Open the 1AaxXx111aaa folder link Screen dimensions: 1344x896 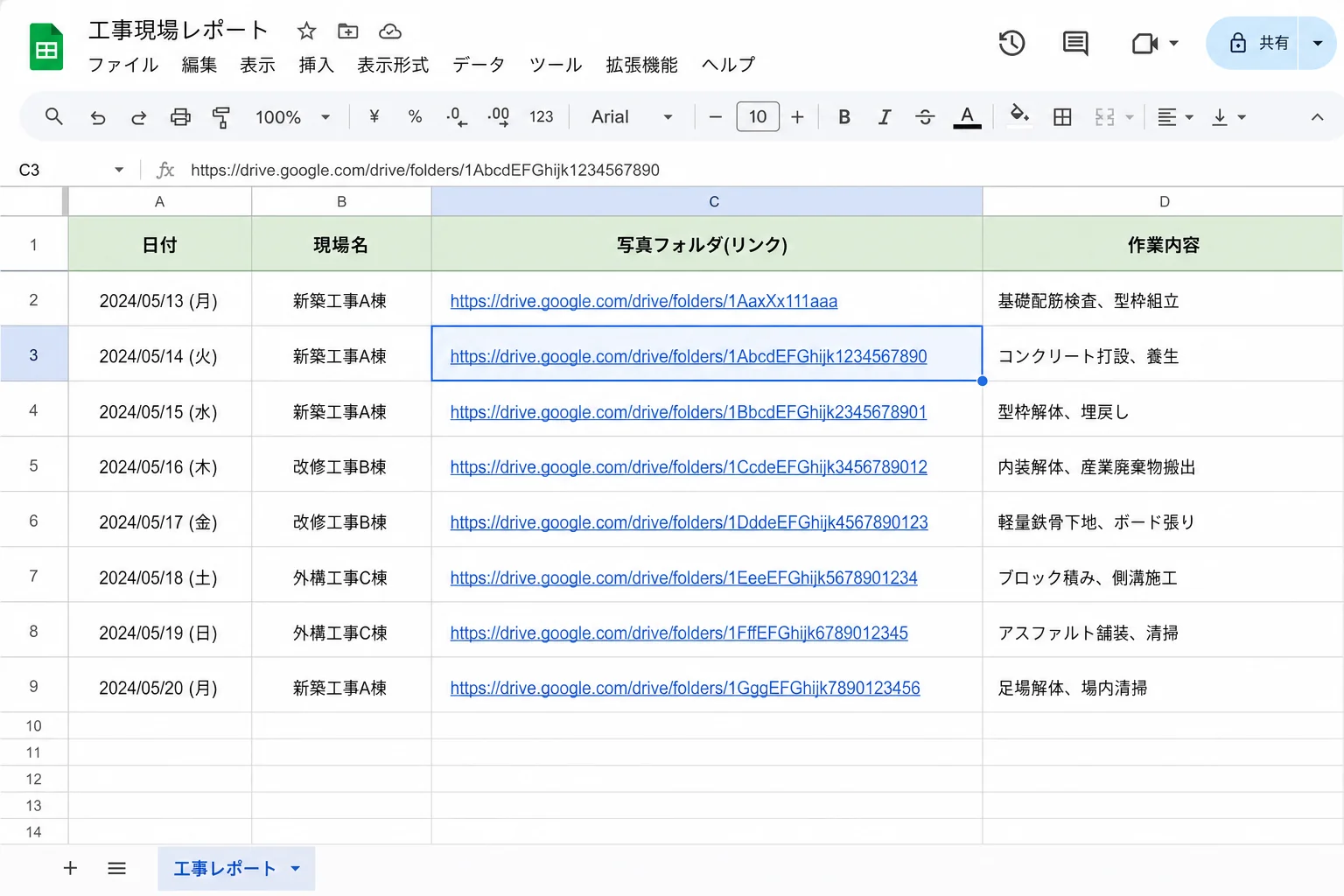644,301
